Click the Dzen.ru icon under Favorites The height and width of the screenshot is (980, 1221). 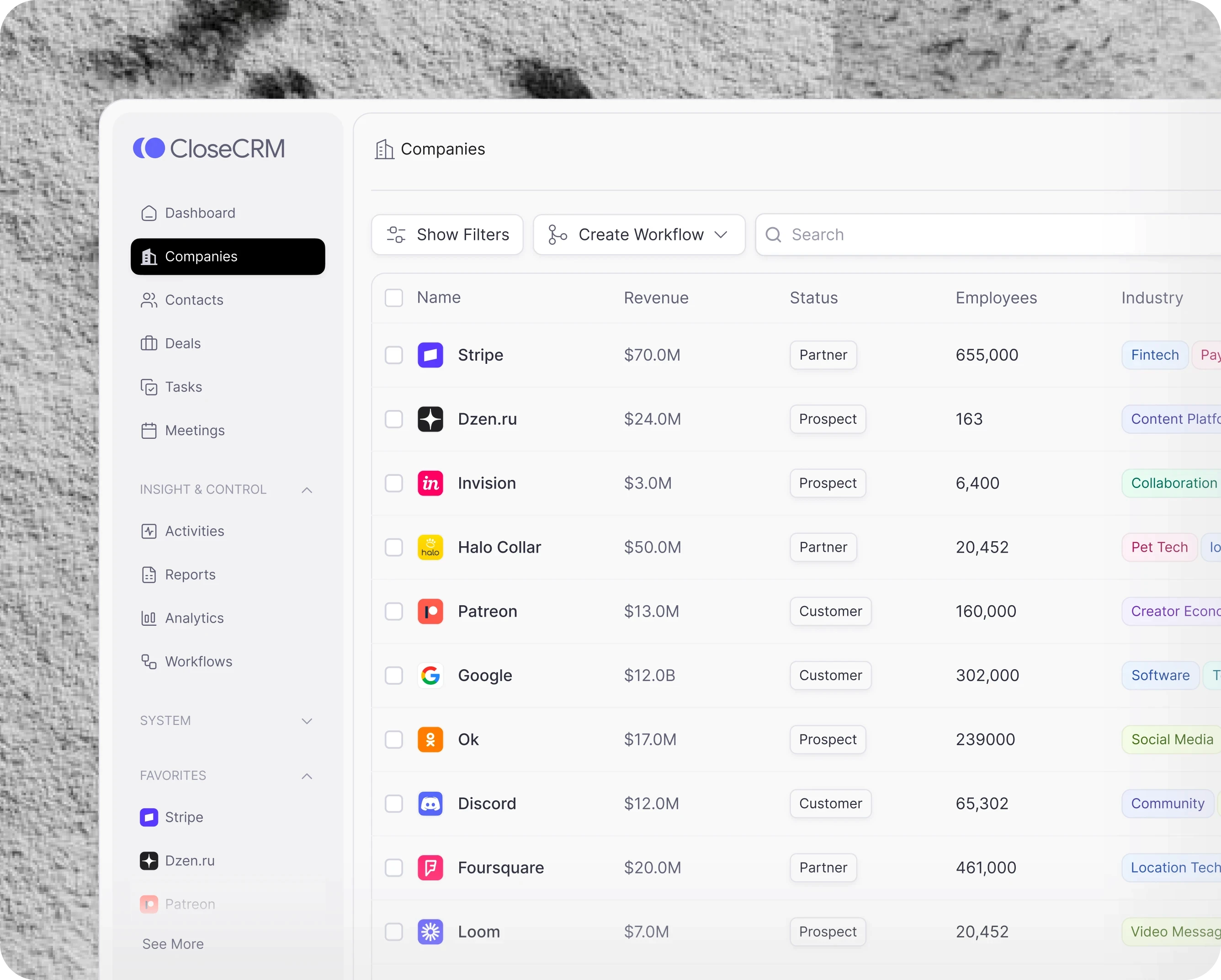[149, 861]
